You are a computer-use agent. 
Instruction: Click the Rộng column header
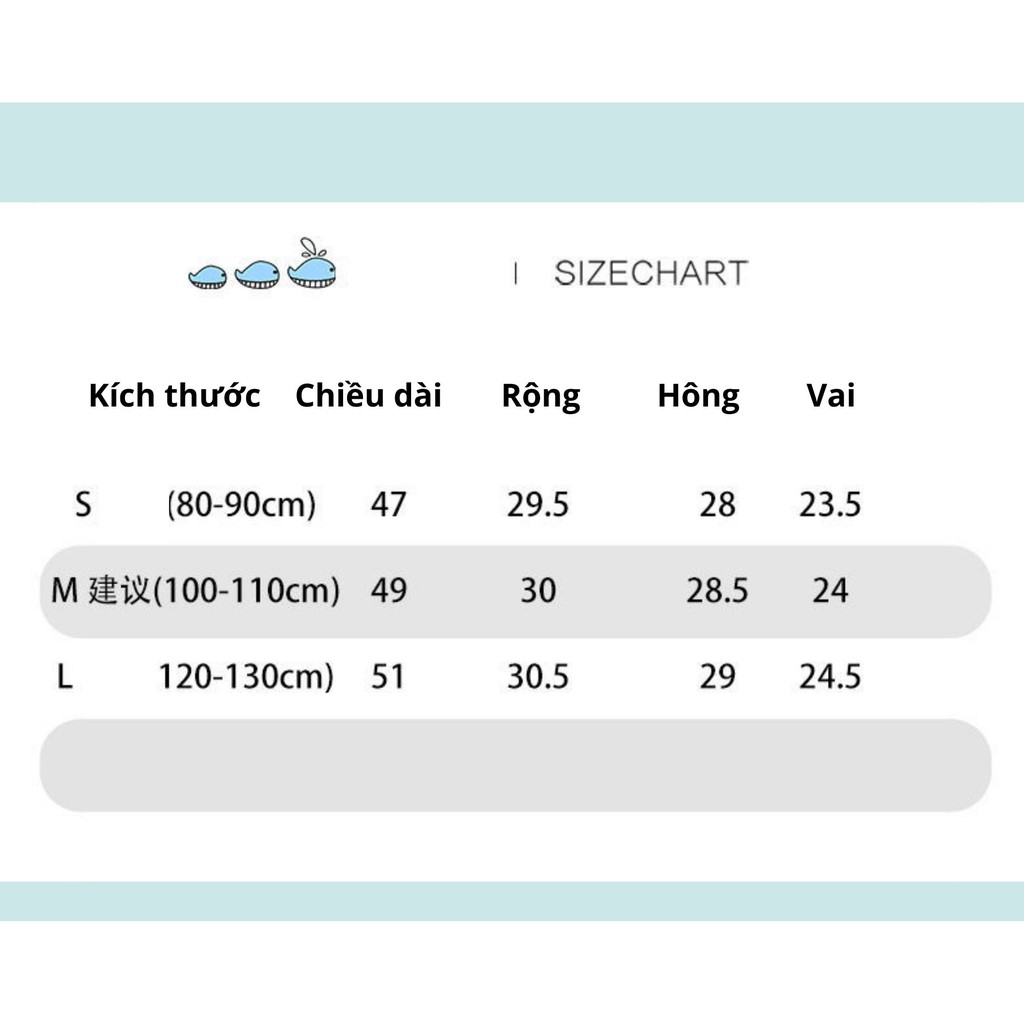click(540, 396)
